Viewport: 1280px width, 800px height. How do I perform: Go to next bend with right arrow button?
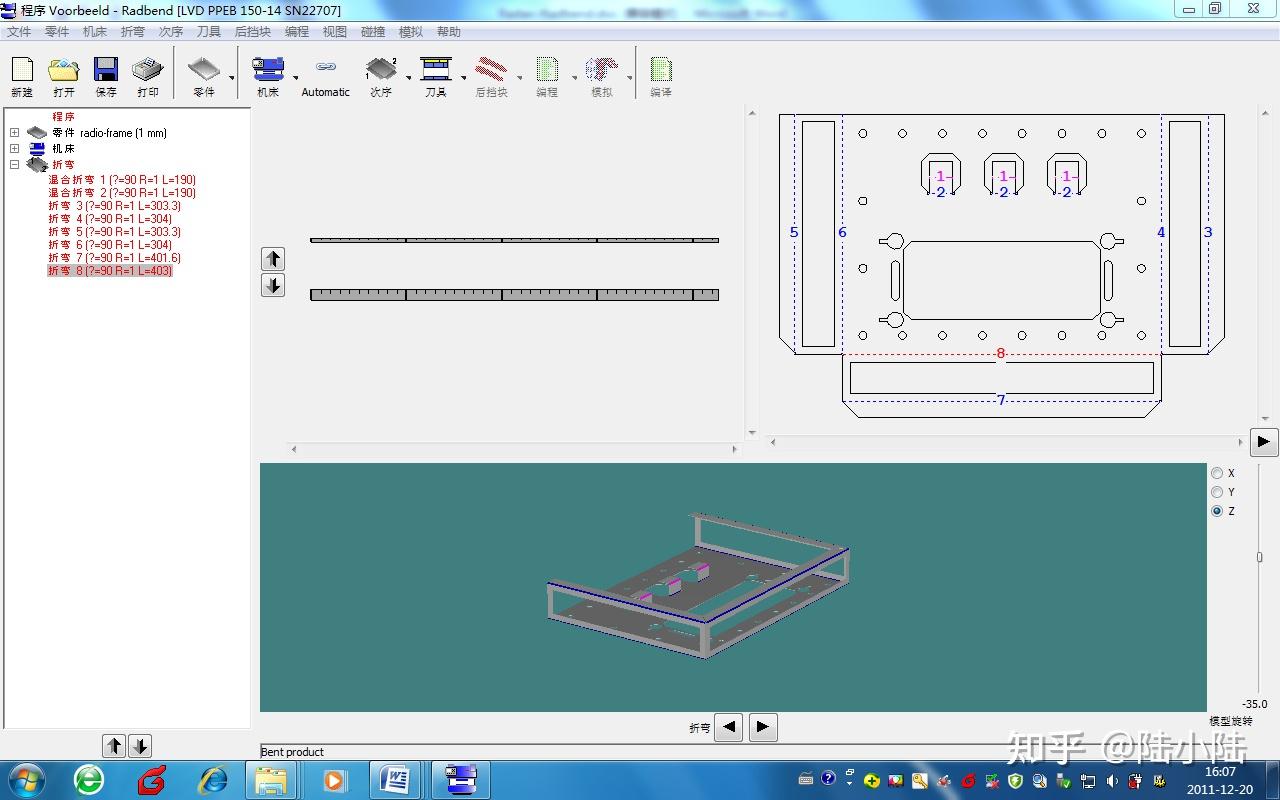point(763,727)
